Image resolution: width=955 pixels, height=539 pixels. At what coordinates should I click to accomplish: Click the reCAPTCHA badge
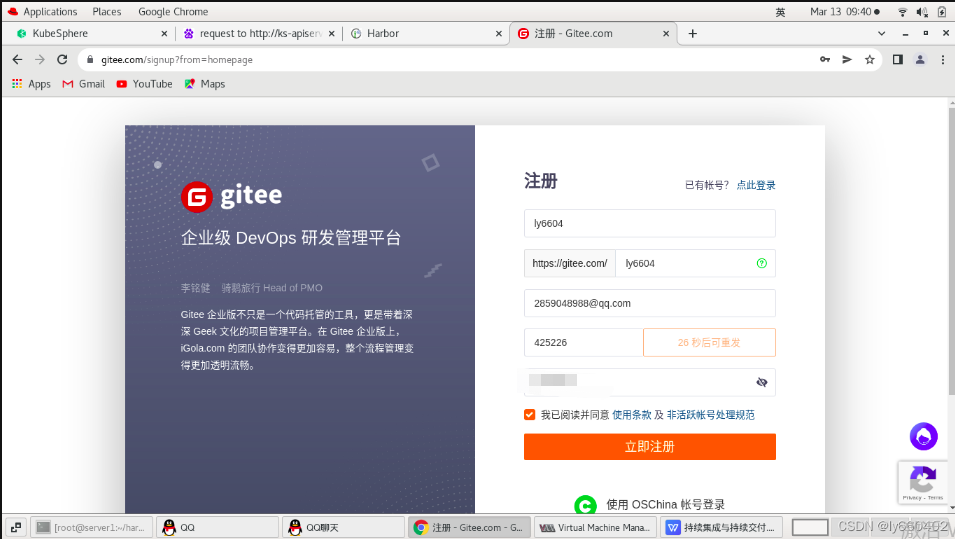[923, 482]
